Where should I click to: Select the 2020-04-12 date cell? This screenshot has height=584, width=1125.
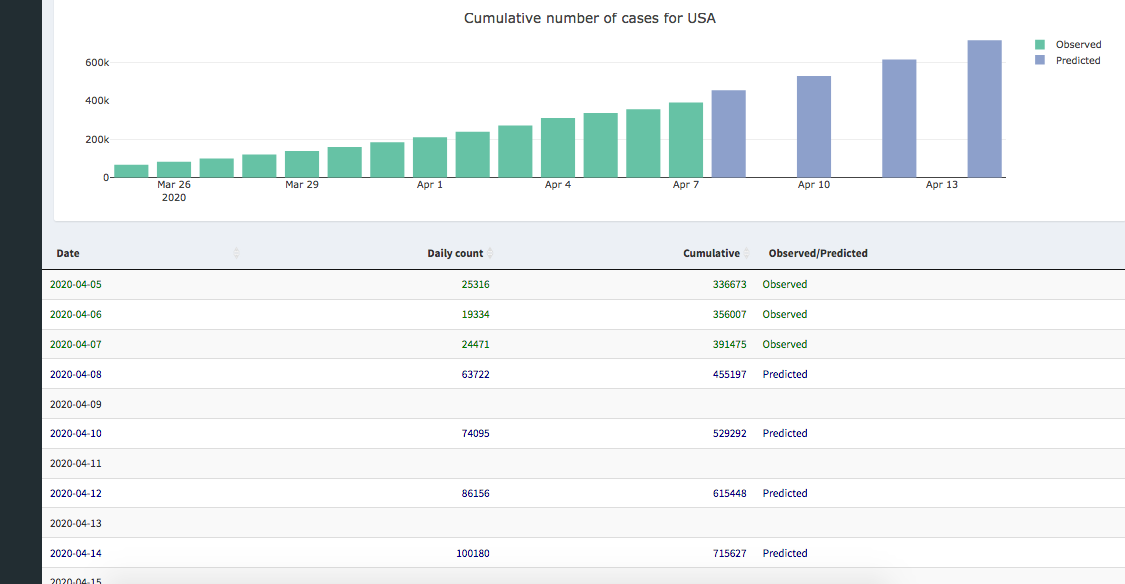tap(76, 493)
